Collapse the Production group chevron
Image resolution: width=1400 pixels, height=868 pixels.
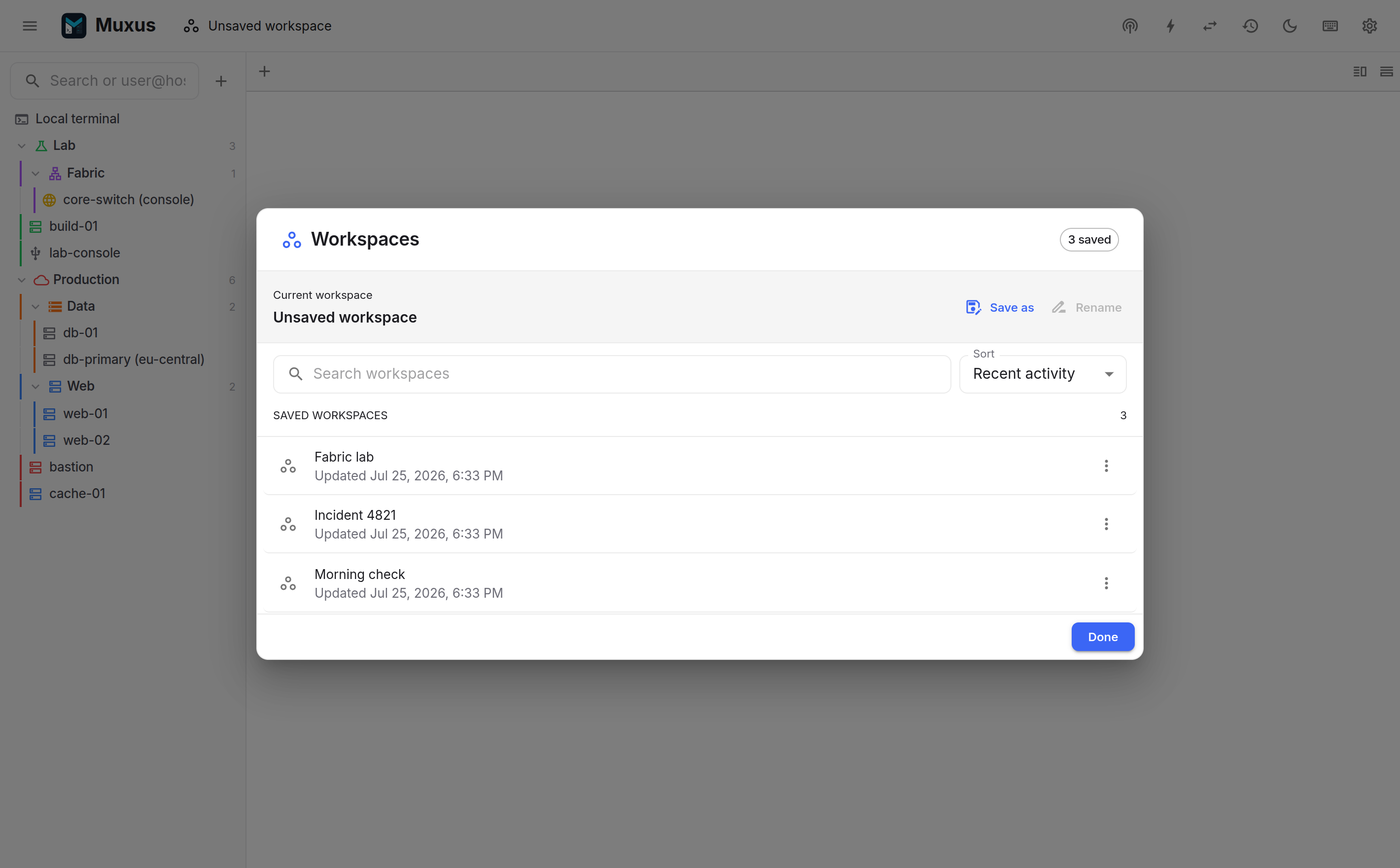tap(22, 280)
